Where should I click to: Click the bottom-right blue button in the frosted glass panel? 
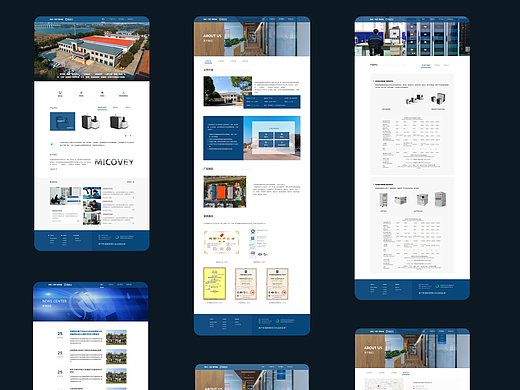pyautogui.click(x=282, y=144)
